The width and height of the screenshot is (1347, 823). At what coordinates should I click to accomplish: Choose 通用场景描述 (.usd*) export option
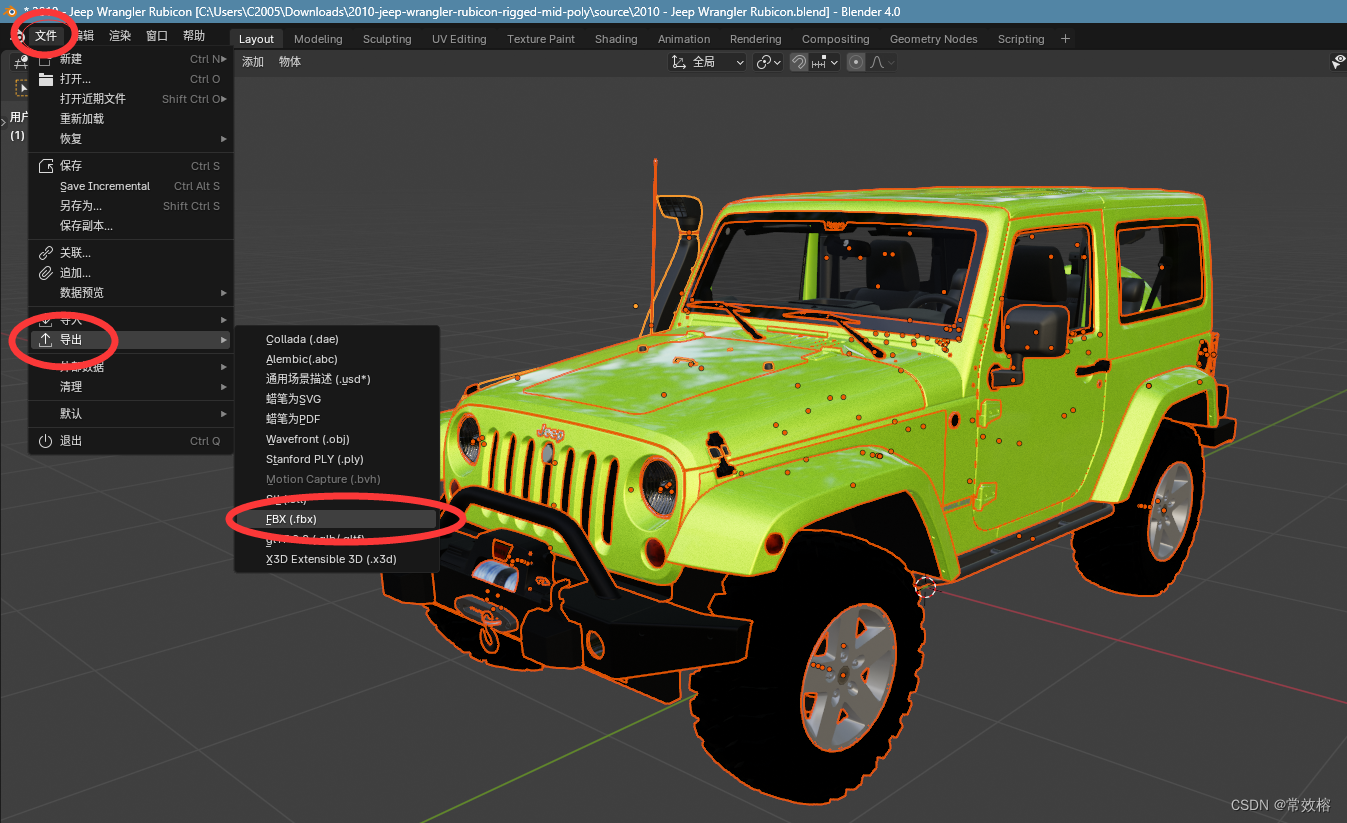click(336, 379)
